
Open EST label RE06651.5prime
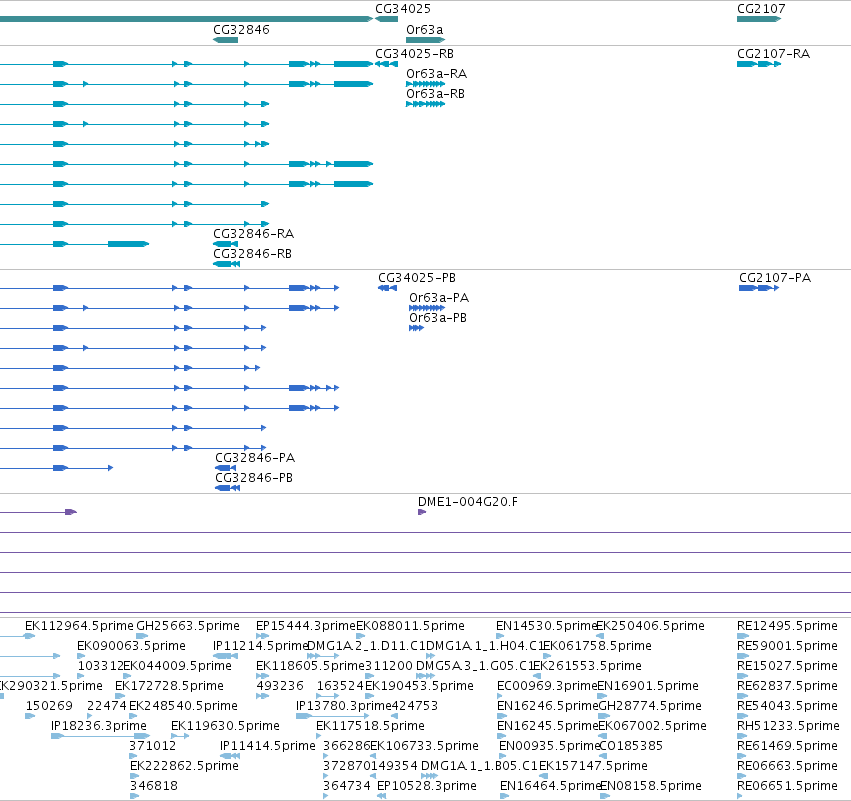click(x=787, y=786)
